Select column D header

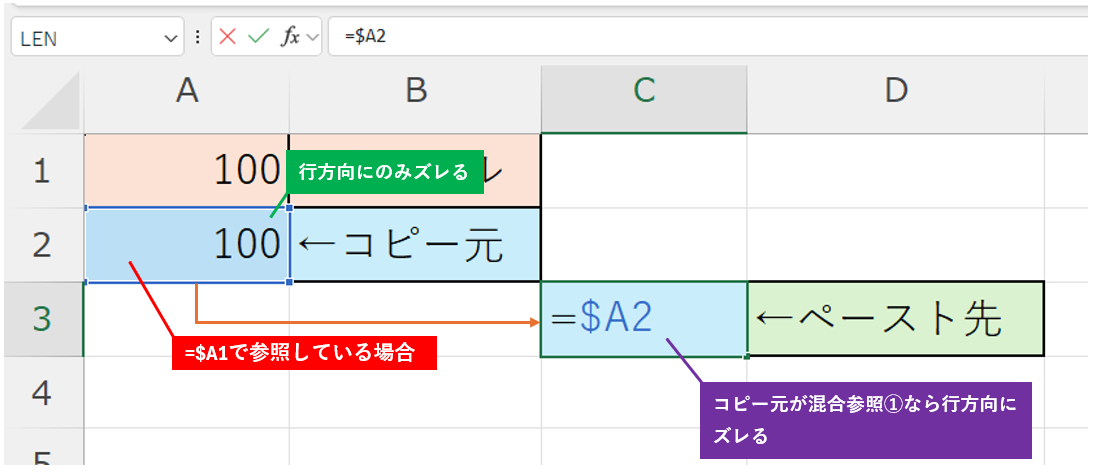coord(895,91)
